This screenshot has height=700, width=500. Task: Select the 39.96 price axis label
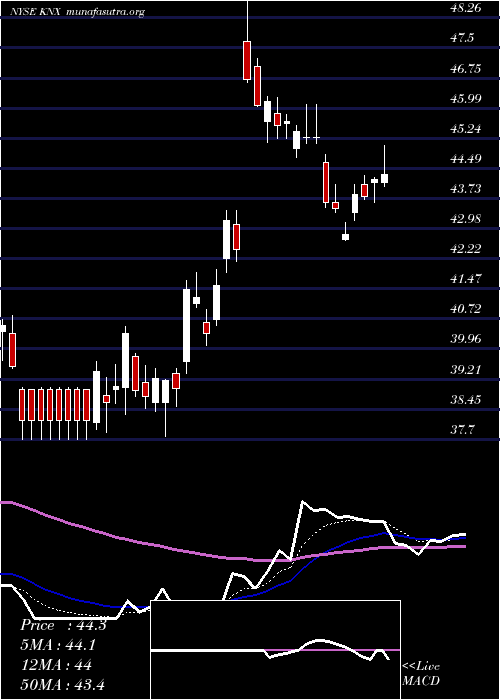466,339
